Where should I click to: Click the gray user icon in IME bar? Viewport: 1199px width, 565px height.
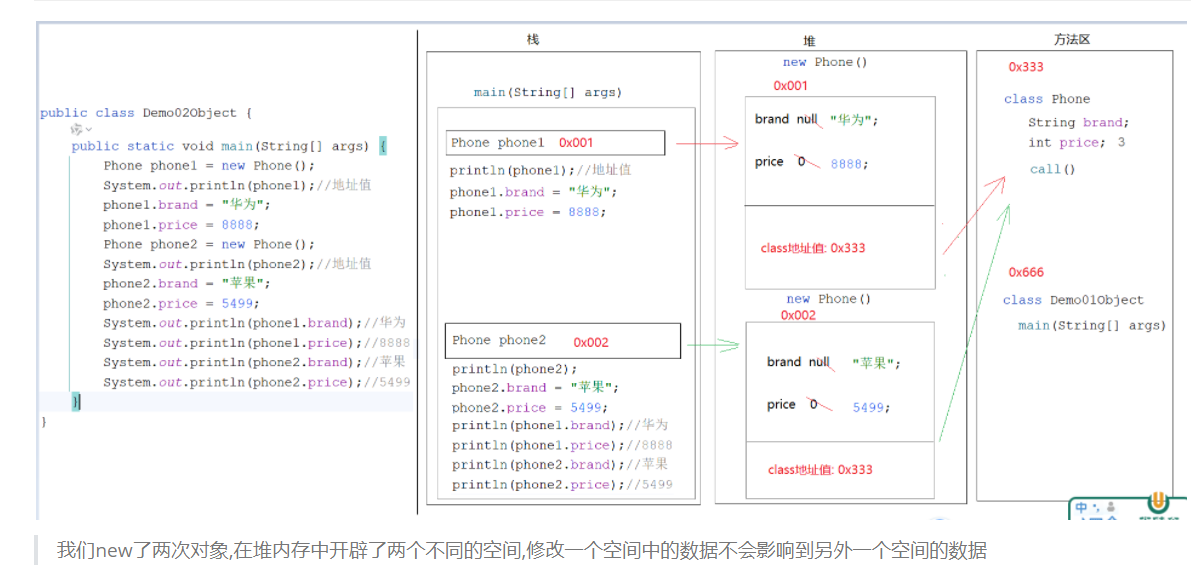tap(1109, 507)
